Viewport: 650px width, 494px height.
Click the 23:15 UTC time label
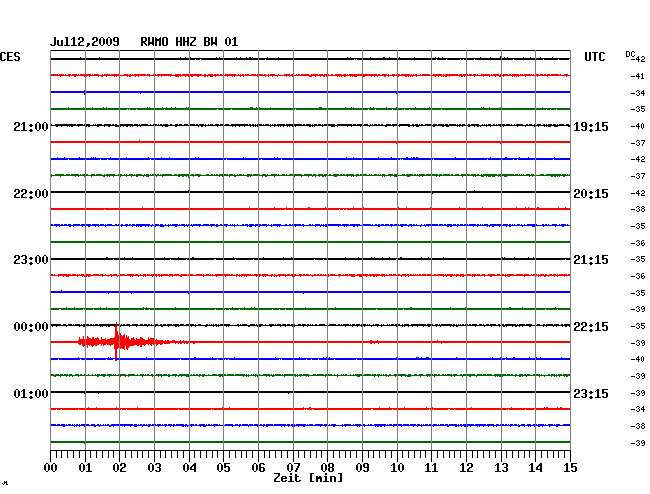pyautogui.click(x=591, y=393)
